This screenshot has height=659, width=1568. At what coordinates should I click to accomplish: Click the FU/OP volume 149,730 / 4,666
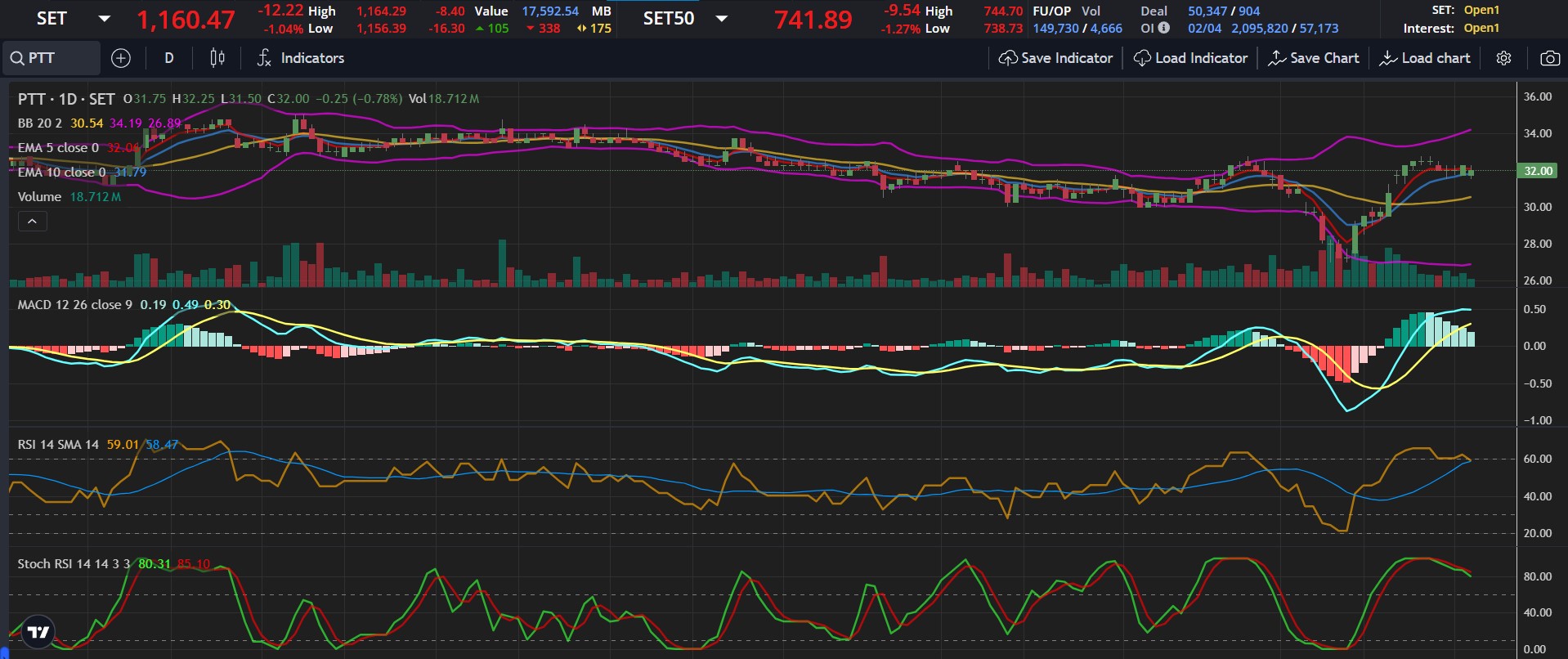(1077, 28)
